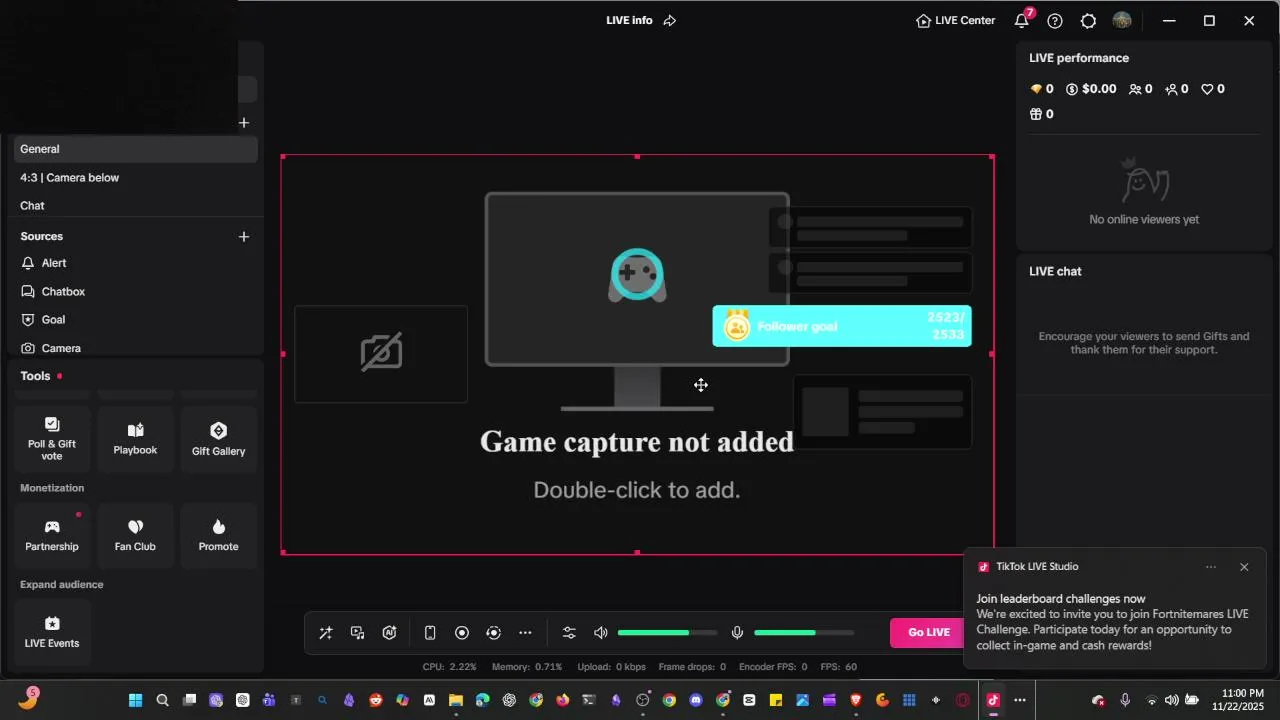This screenshot has height=720, width=1280.
Task: Add a new scene with the plus icon
Action: click(243, 123)
